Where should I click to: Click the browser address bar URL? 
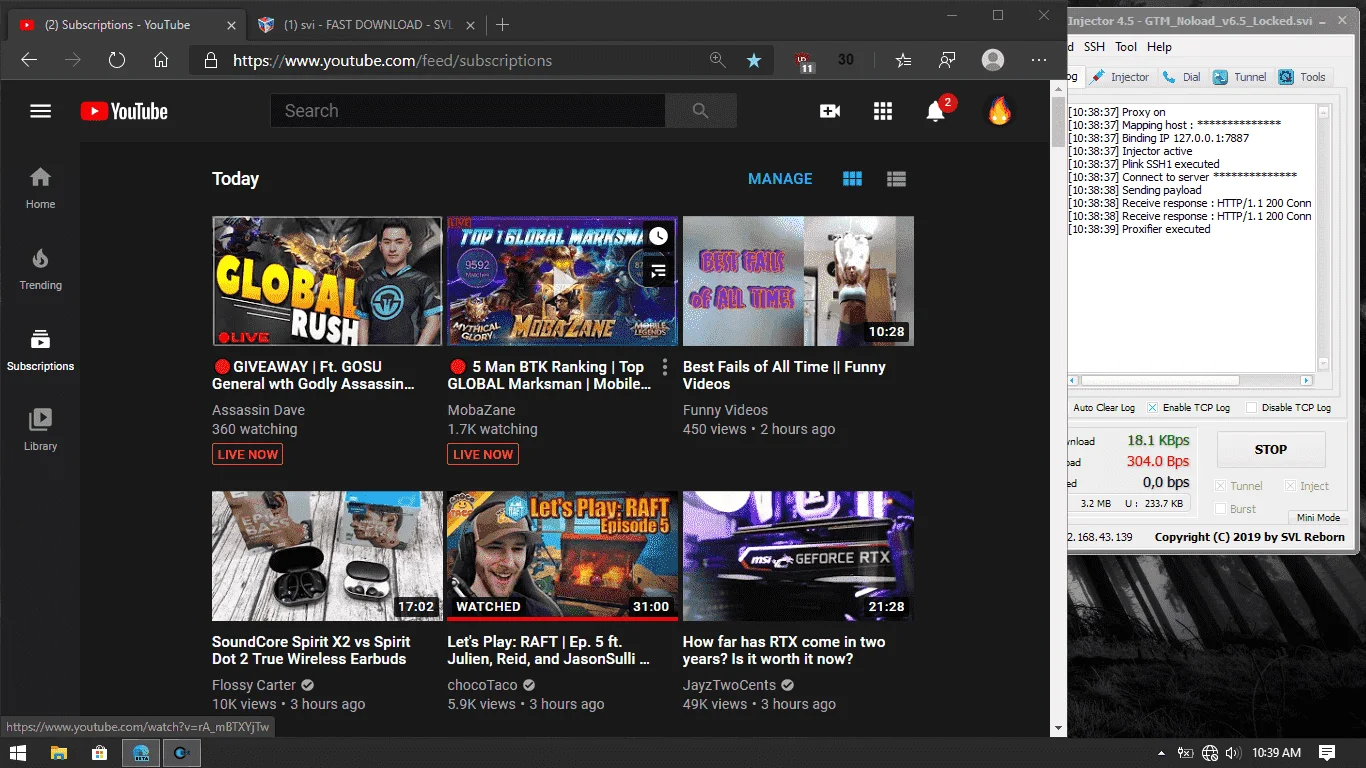click(392, 60)
